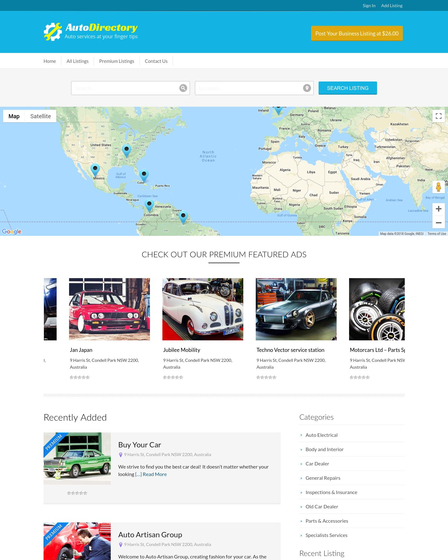Click the star rating under Jan Japan
This screenshot has height=560, width=448.
click(80, 377)
